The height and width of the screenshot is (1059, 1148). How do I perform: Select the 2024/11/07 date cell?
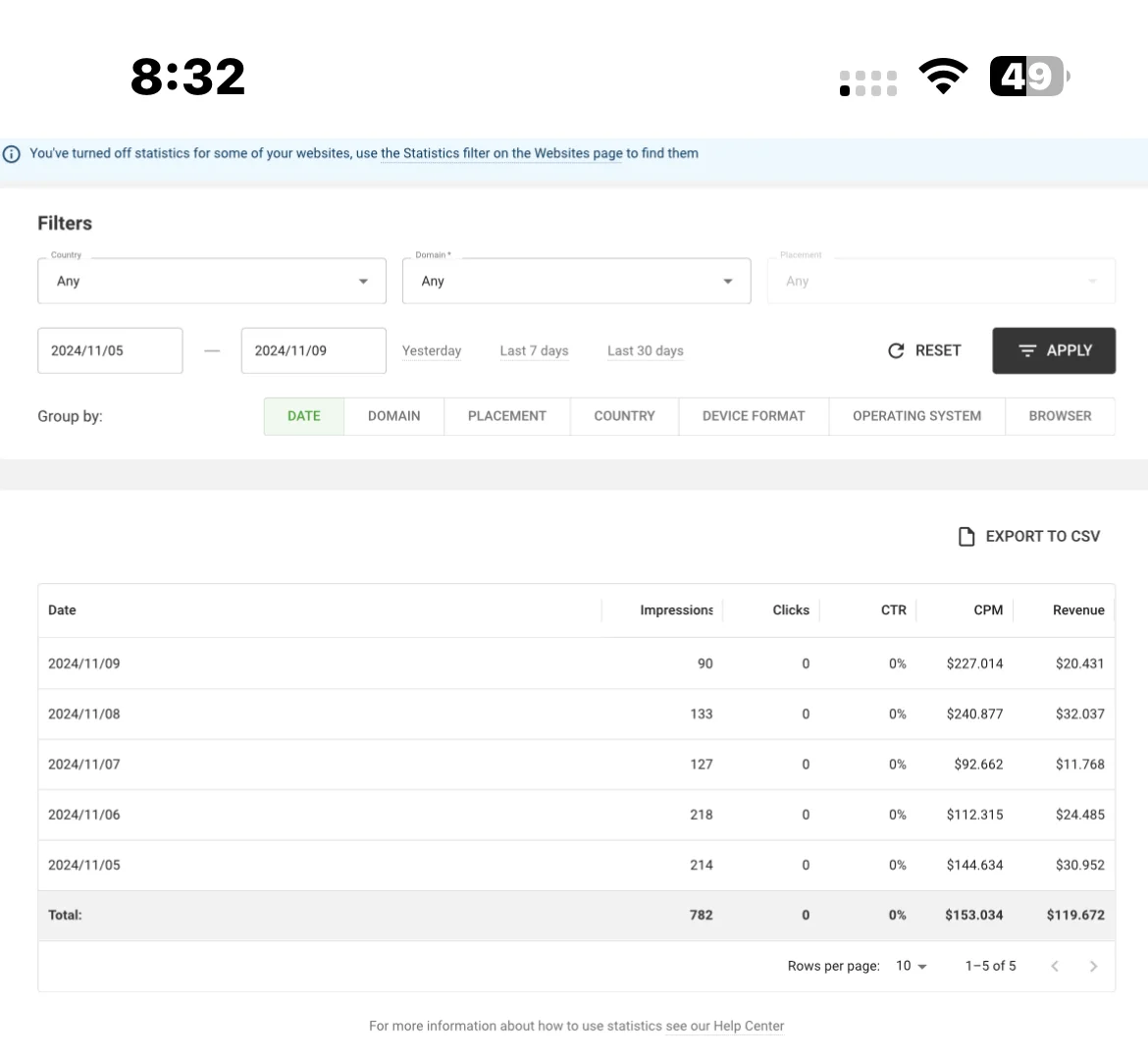(x=84, y=765)
